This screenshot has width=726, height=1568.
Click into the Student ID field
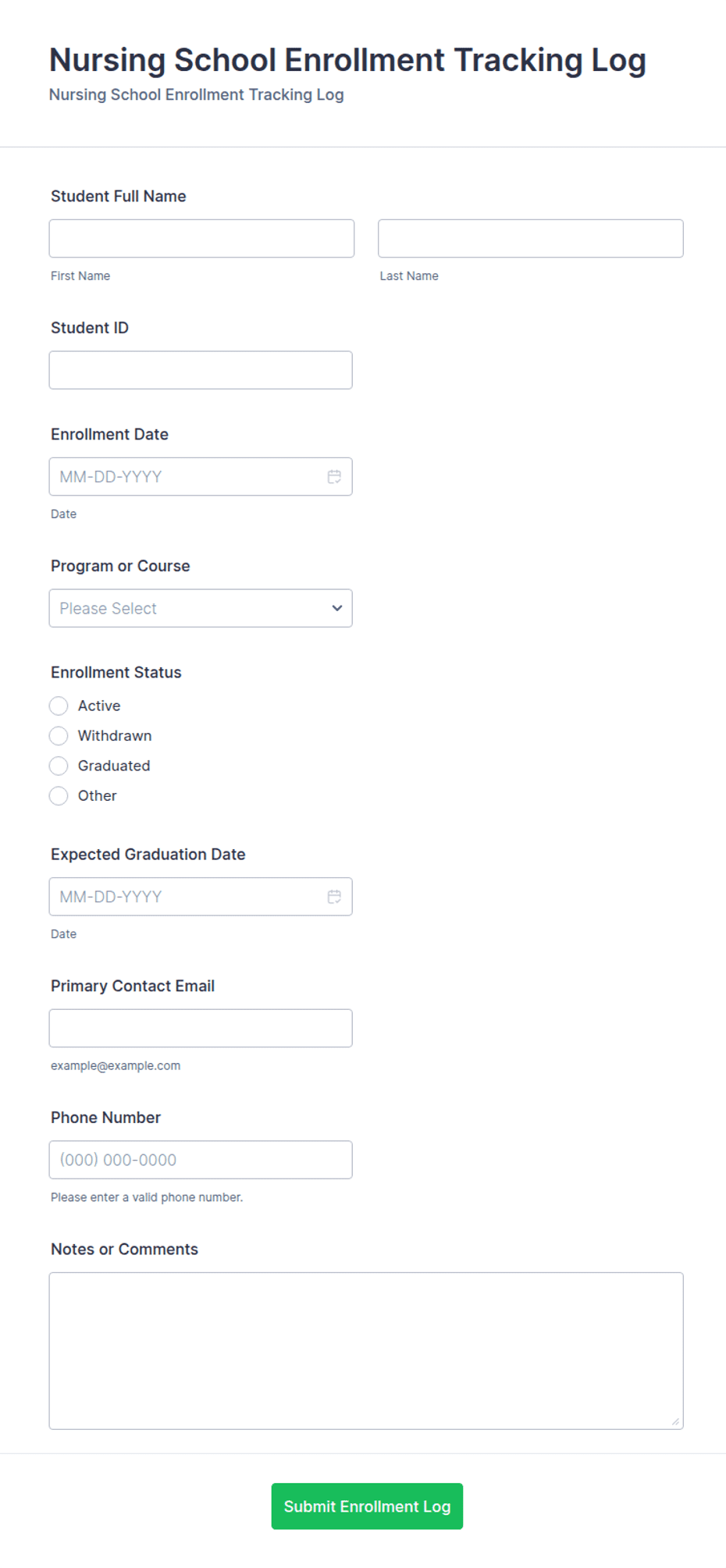tap(201, 370)
